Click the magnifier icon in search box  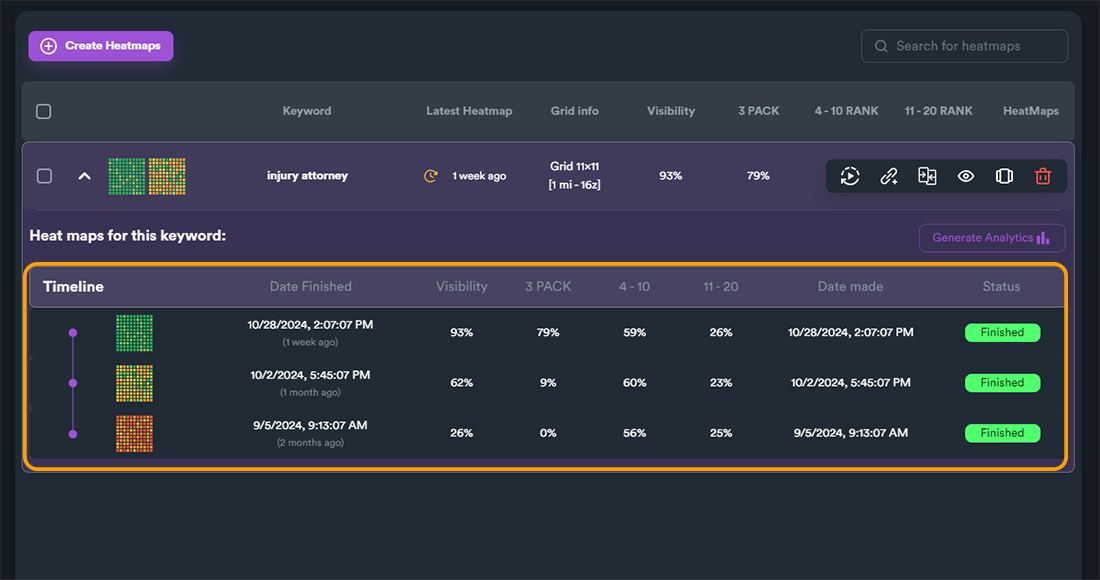pyautogui.click(x=881, y=46)
